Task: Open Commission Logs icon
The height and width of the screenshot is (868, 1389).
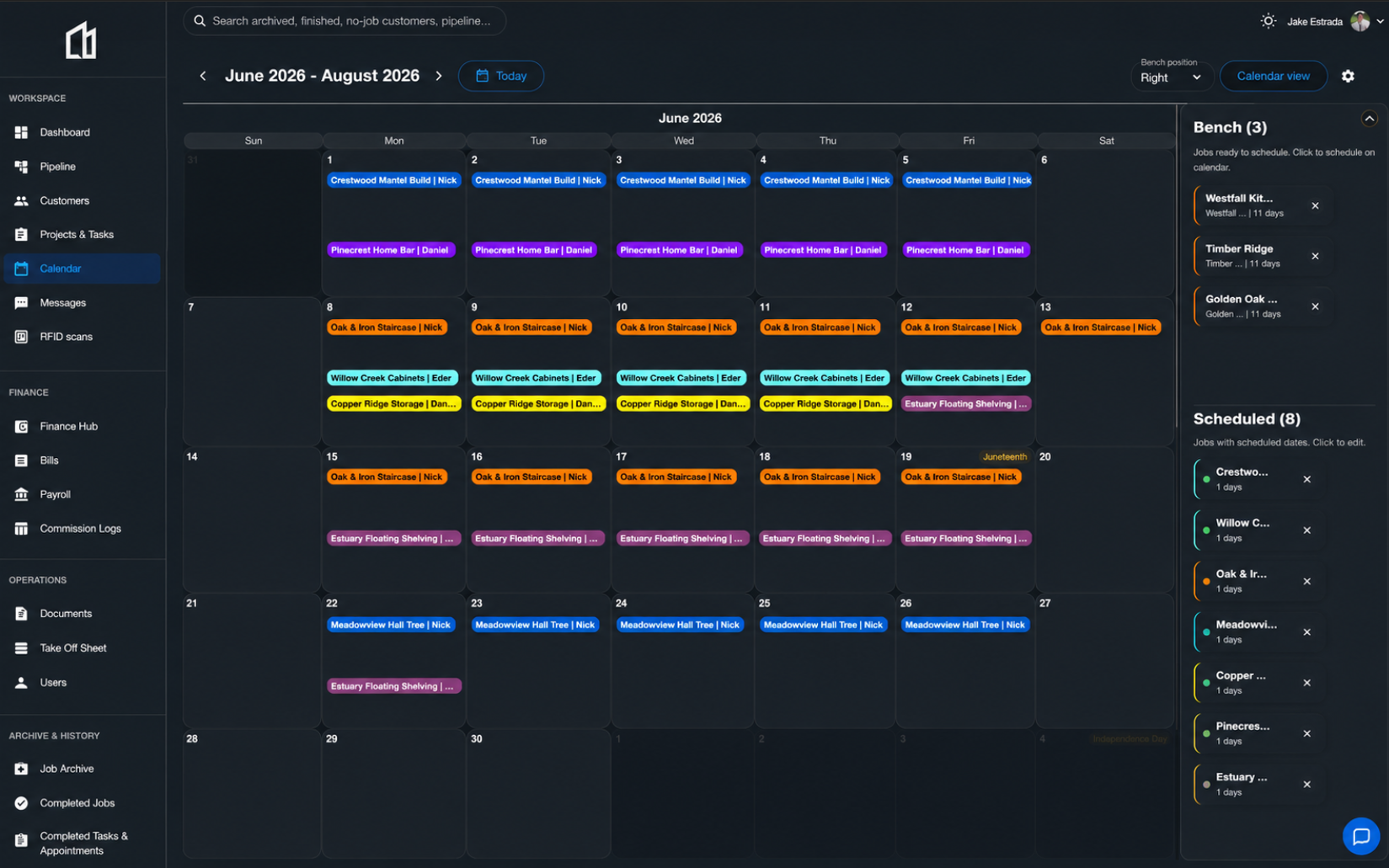Action: pyautogui.click(x=21, y=529)
